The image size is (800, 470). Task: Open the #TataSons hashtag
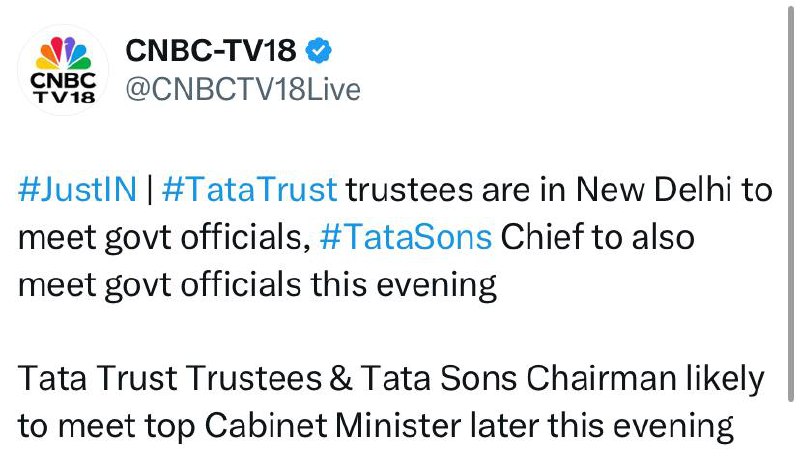[406, 239]
